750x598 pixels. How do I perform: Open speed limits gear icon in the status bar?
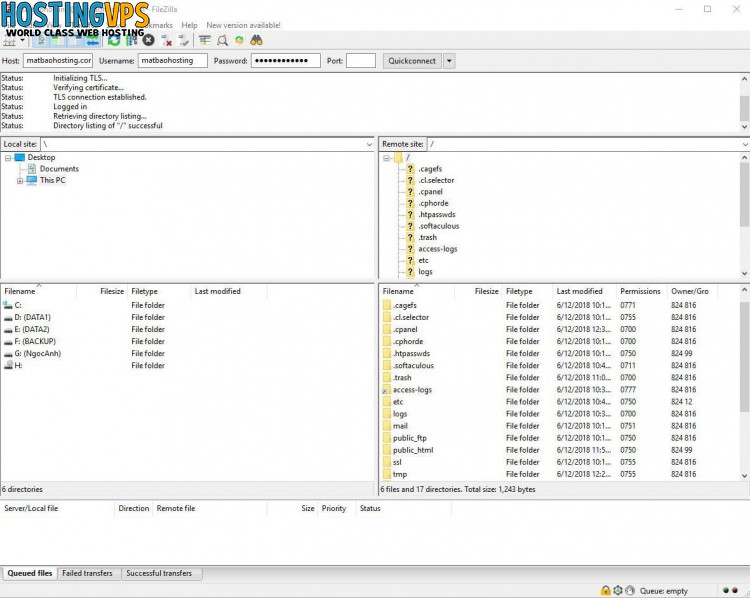[x=618, y=590]
